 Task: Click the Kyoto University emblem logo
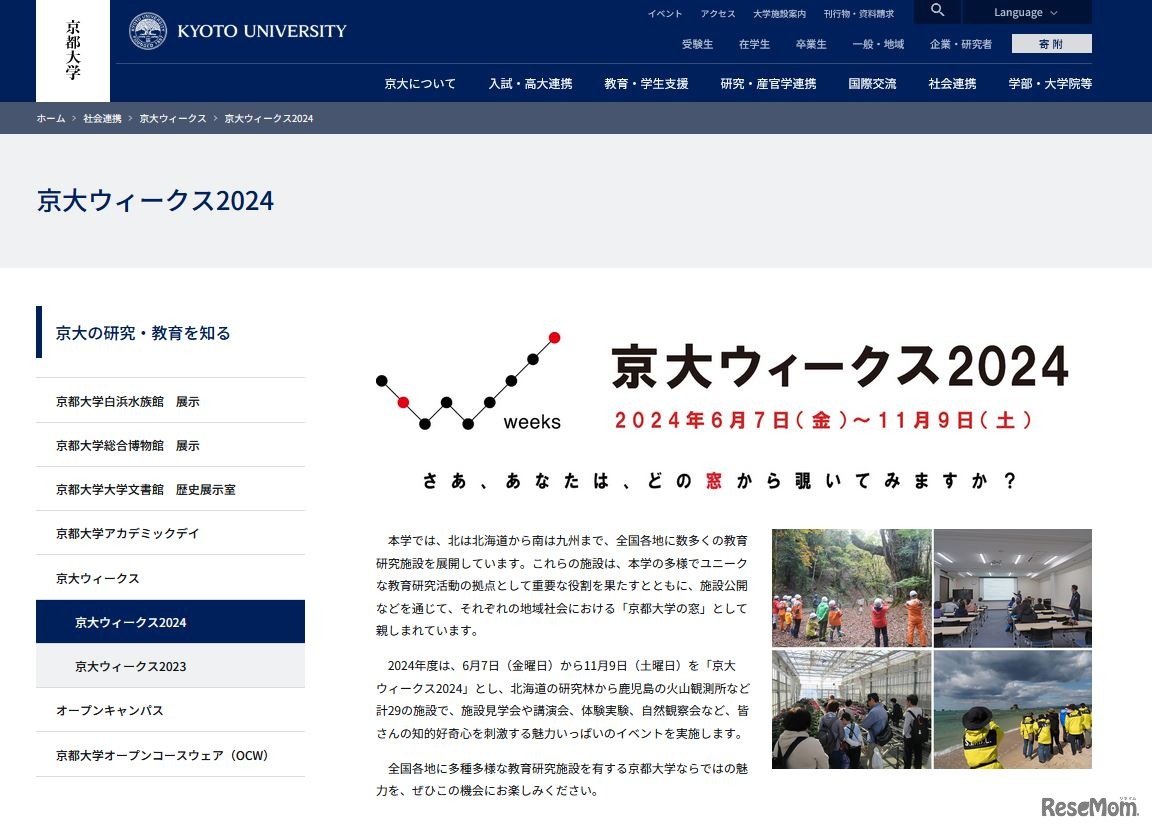[148, 31]
